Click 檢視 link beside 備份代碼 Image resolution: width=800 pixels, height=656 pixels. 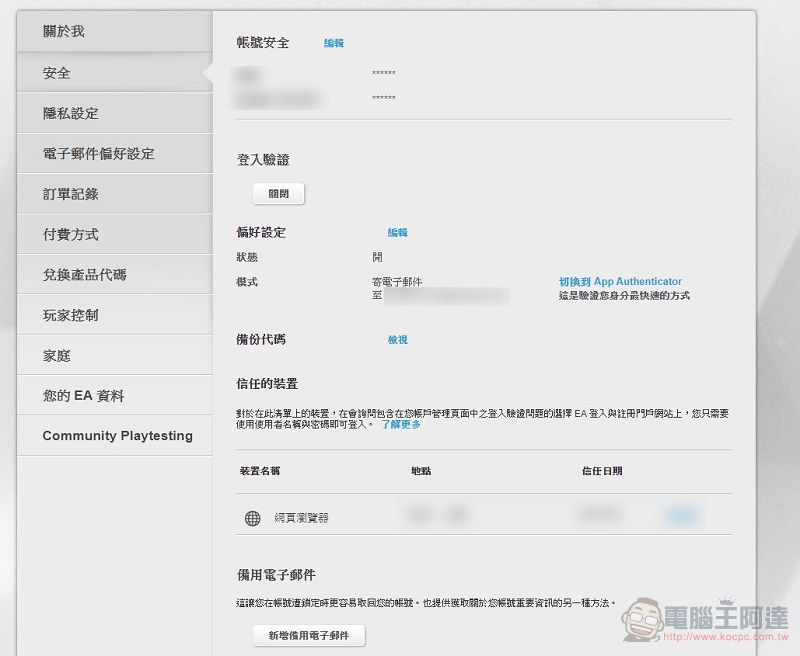(x=397, y=340)
